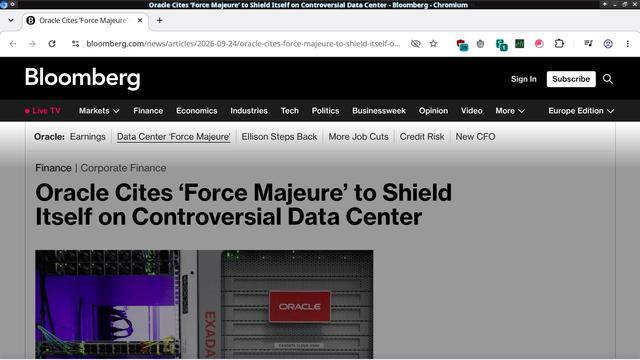
Task: Click the Bloomberg logo
Action: (82, 78)
